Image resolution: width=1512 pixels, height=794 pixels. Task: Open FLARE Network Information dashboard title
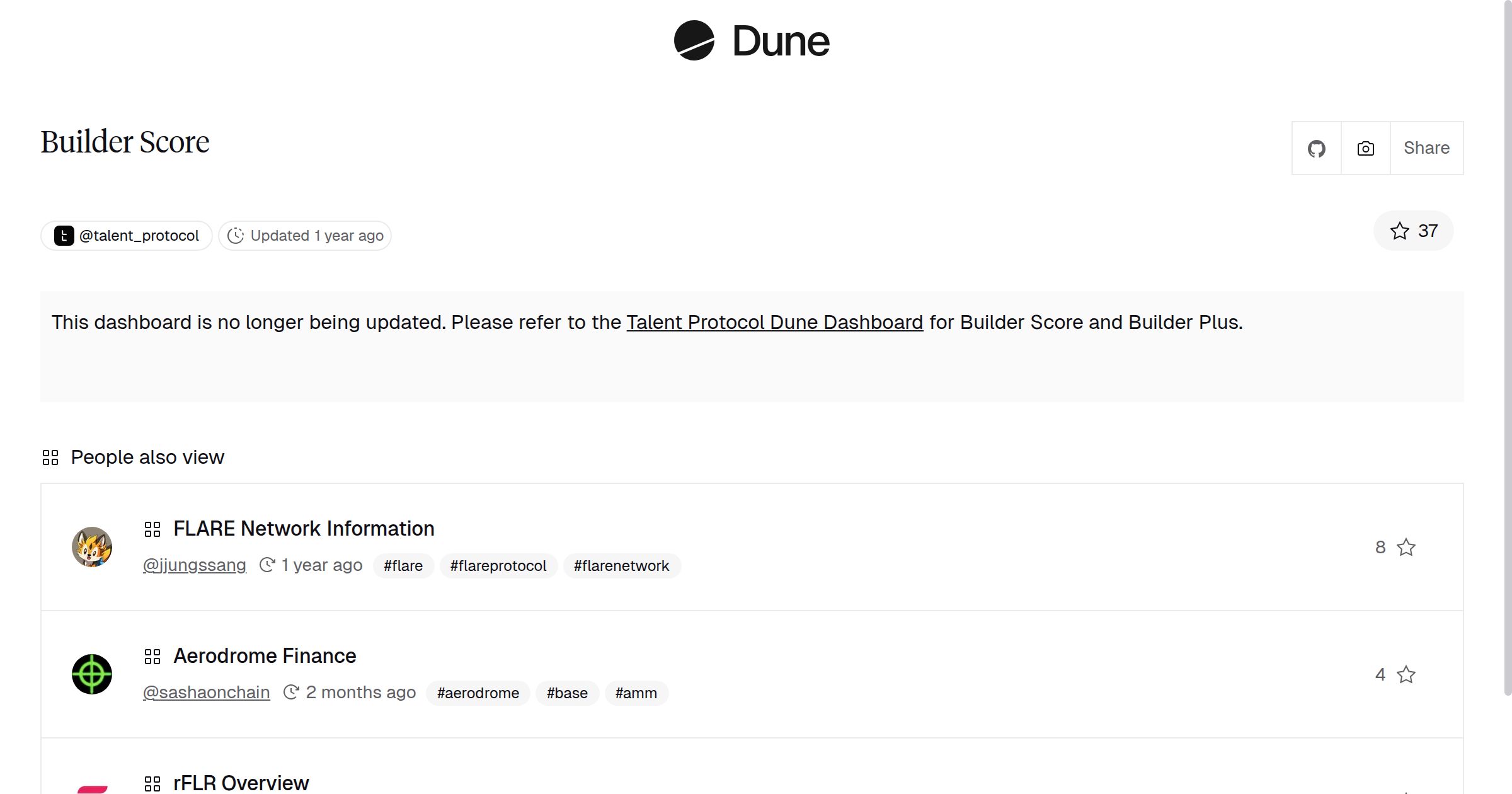pos(304,528)
